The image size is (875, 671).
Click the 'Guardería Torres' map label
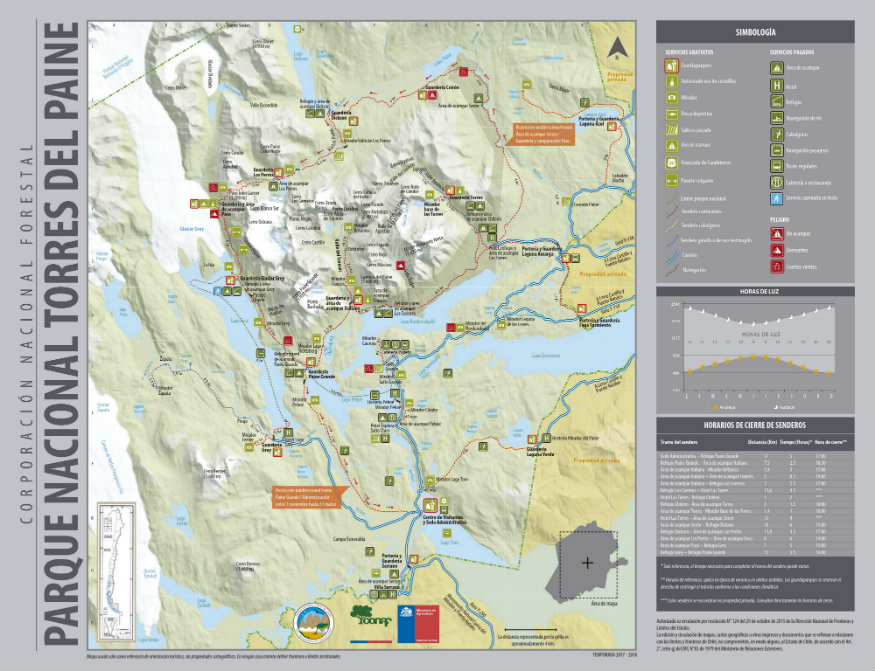(466, 197)
